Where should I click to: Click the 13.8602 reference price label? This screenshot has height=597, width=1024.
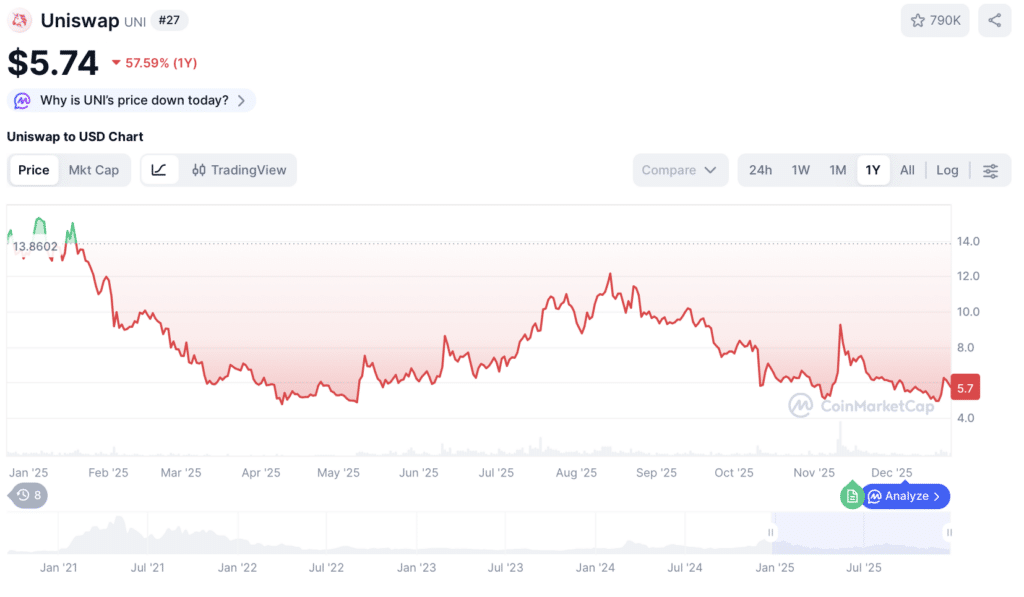[x=35, y=246]
